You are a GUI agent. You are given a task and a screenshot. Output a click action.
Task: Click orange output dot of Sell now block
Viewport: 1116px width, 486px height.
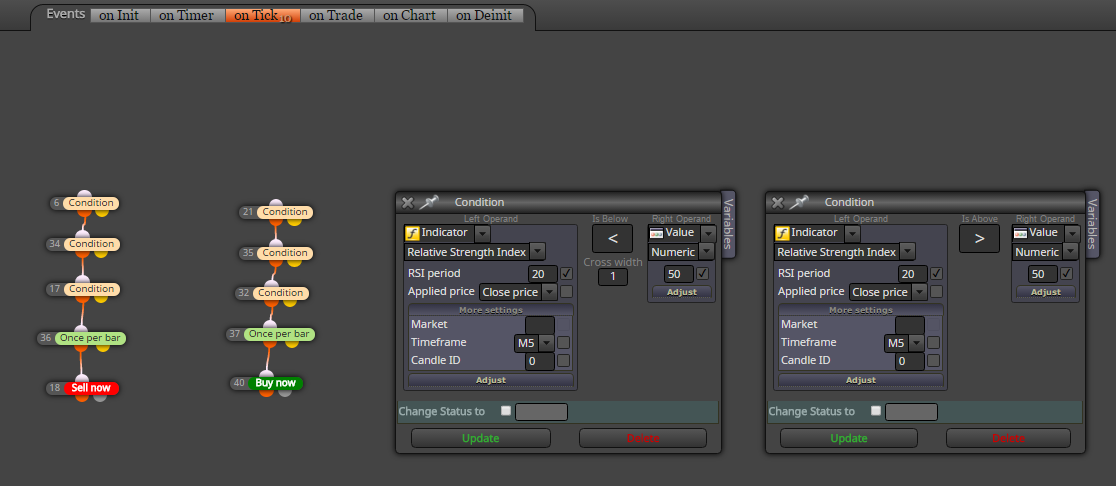click(x=82, y=396)
